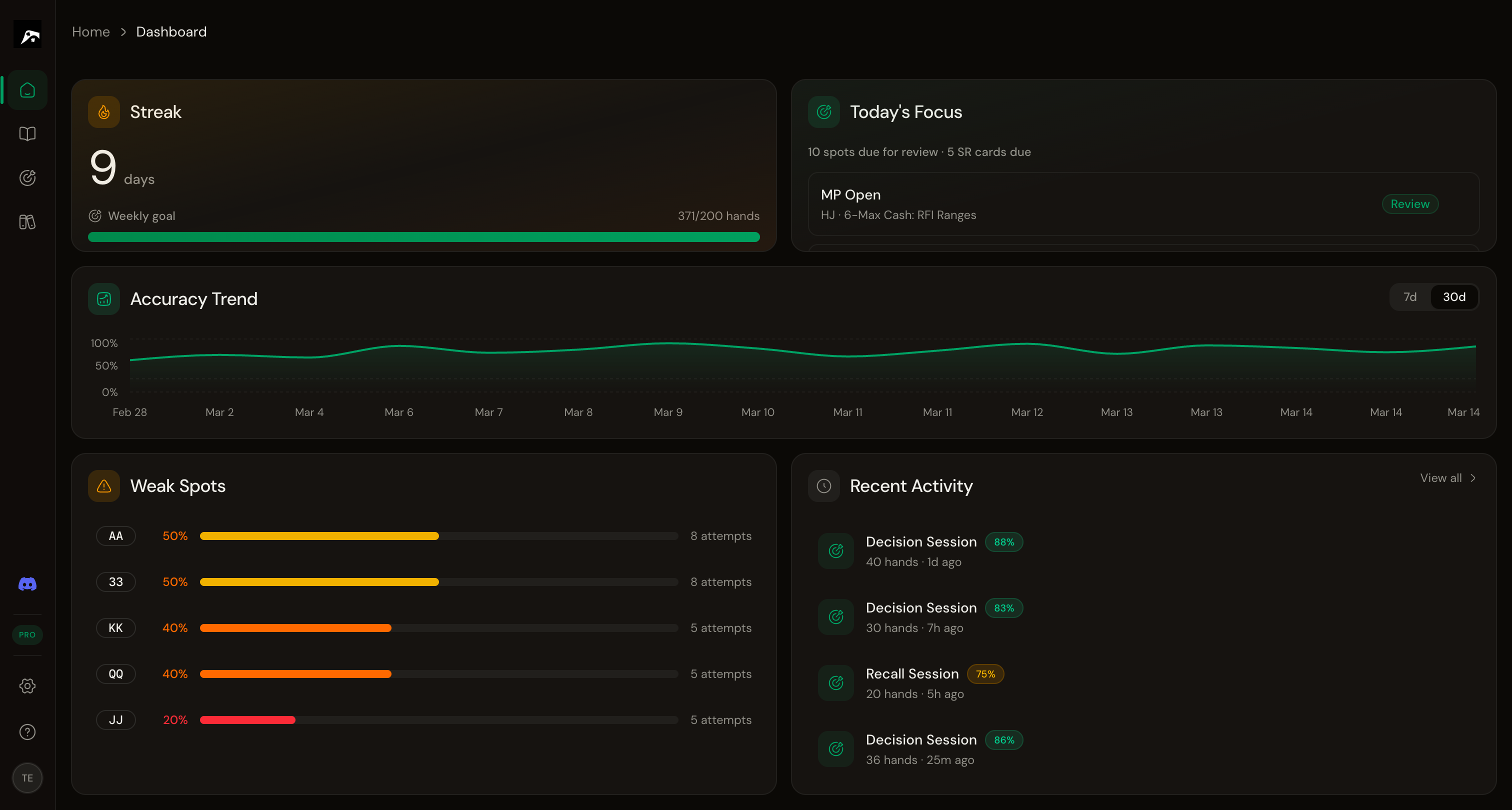
Task: Click the TE user avatar
Action: [x=27, y=777]
